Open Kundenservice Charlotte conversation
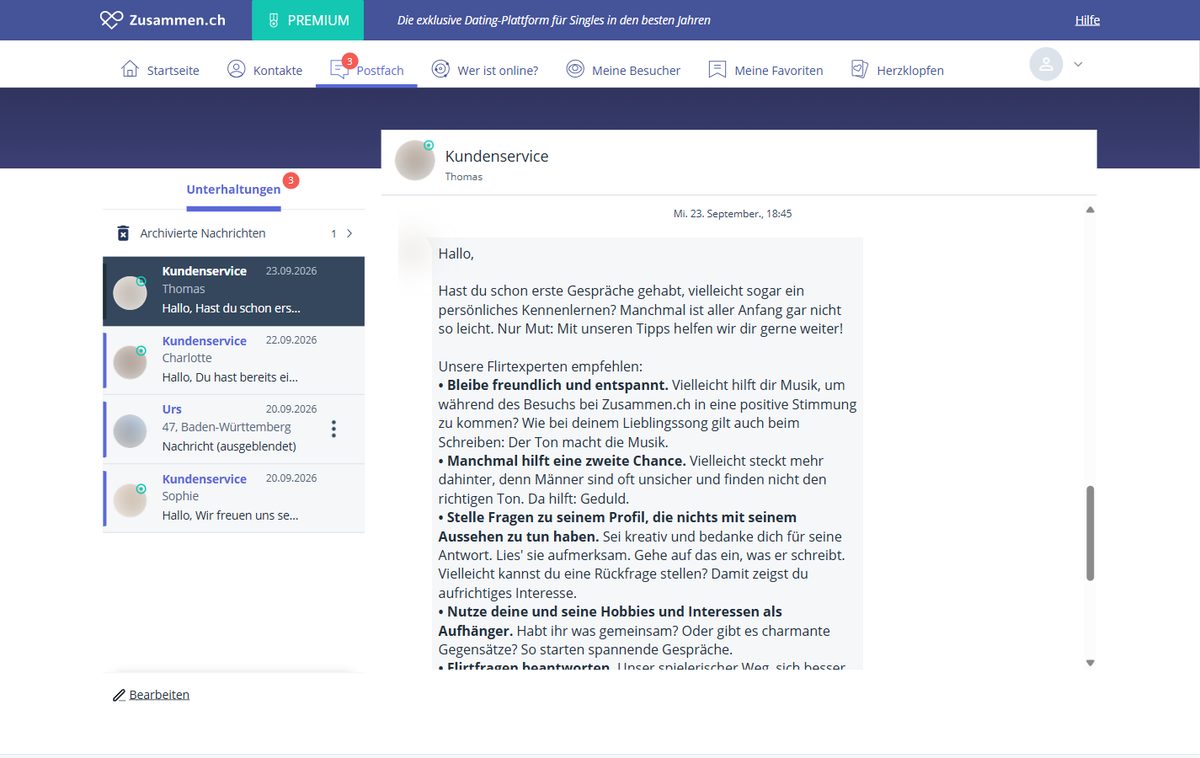The width and height of the screenshot is (1200, 758). [x=234, y=360]
